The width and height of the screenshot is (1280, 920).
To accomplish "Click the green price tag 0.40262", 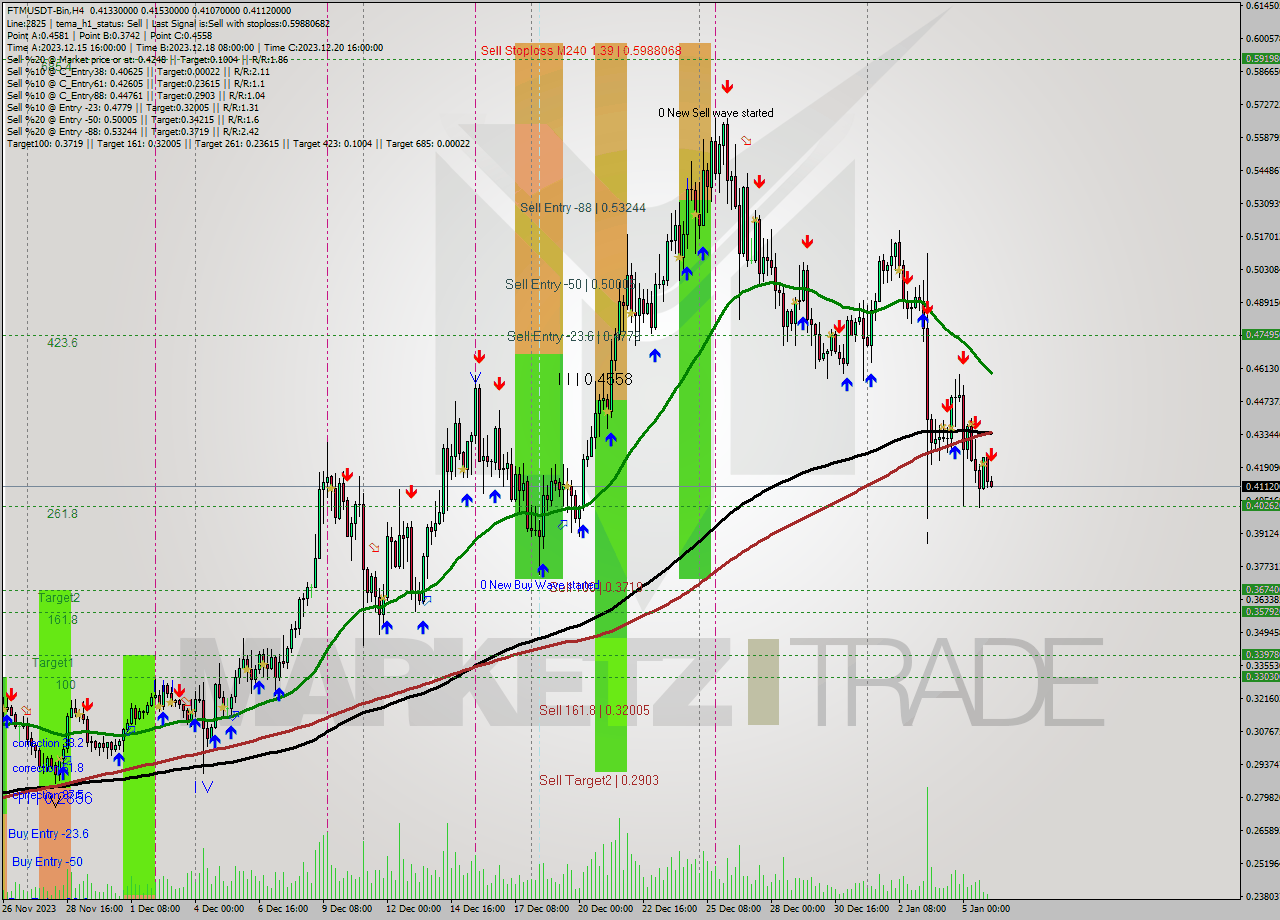I will click(x=1260, y=506).
